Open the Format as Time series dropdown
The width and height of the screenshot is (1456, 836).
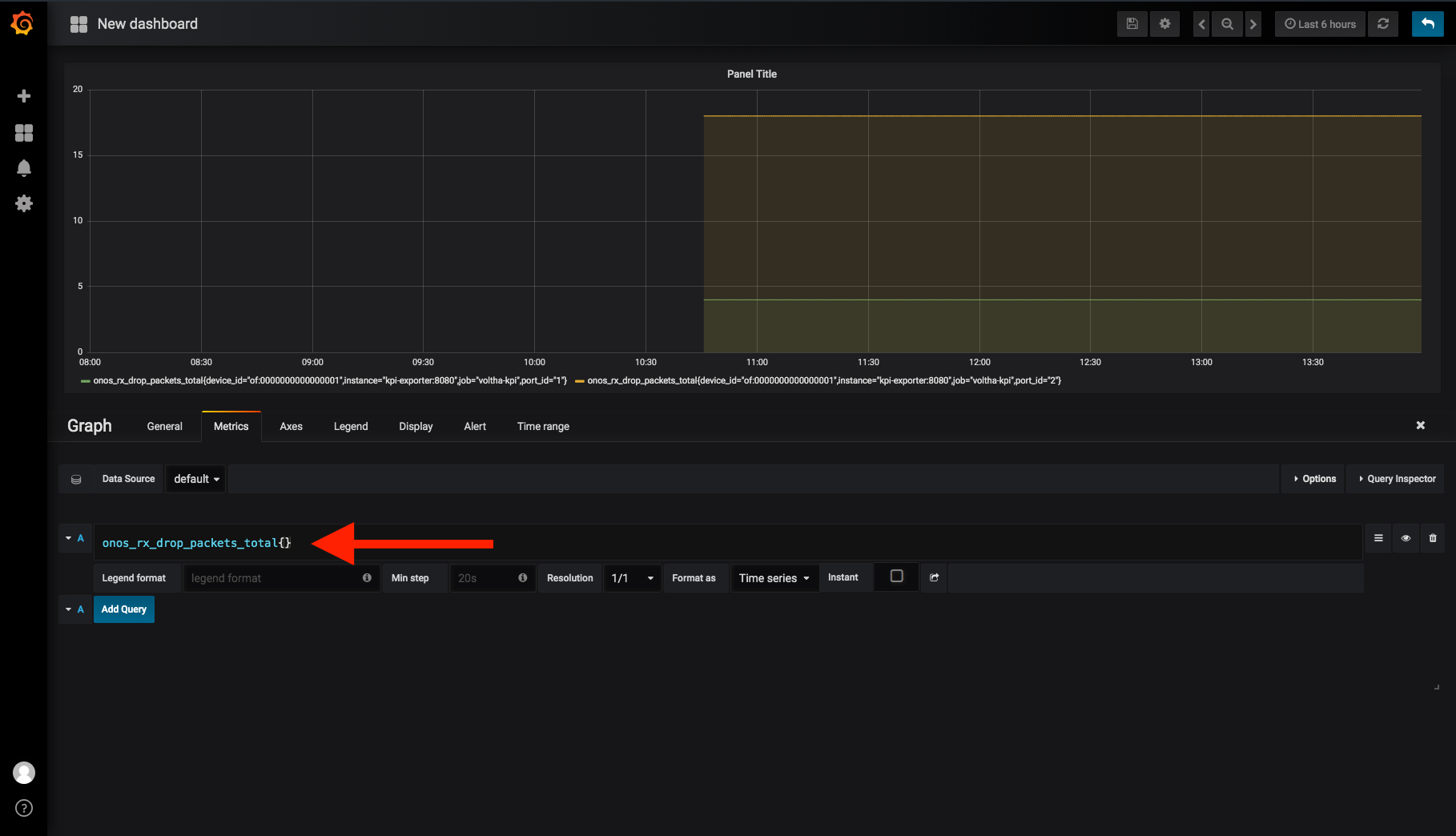click(774, 578)
